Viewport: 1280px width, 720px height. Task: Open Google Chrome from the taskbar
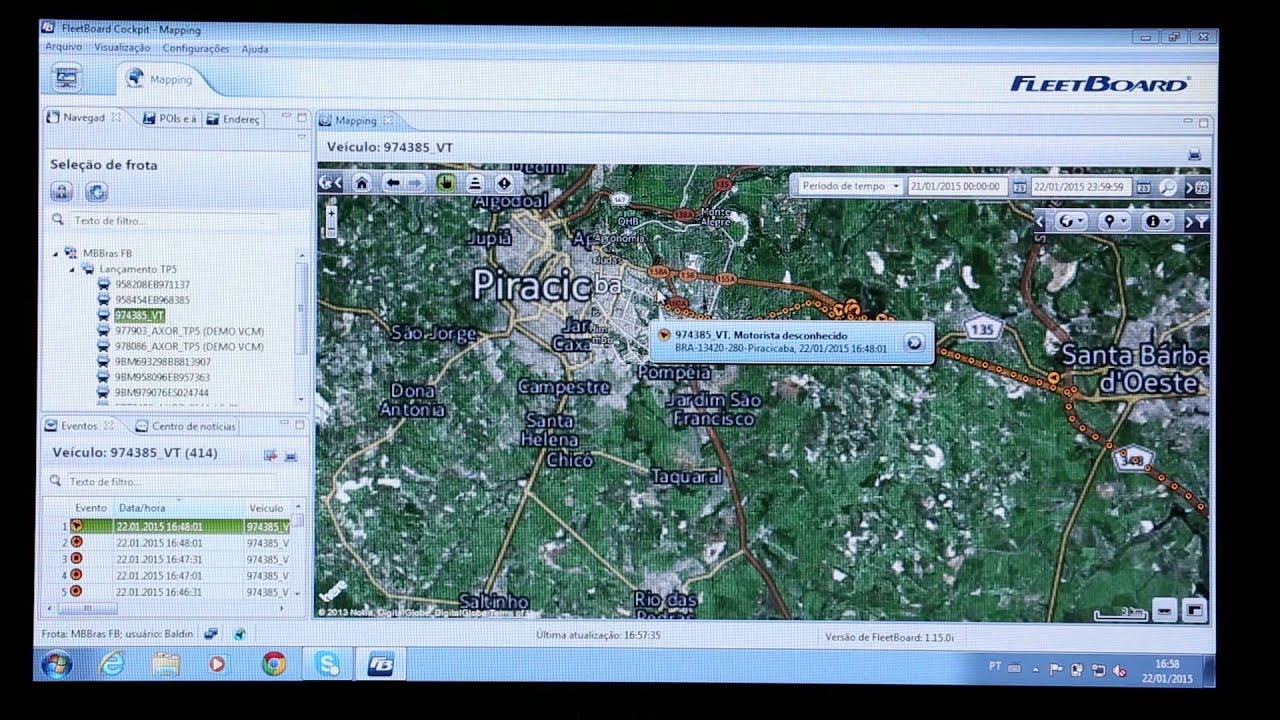pyautogui.click(x=273, y=663)
